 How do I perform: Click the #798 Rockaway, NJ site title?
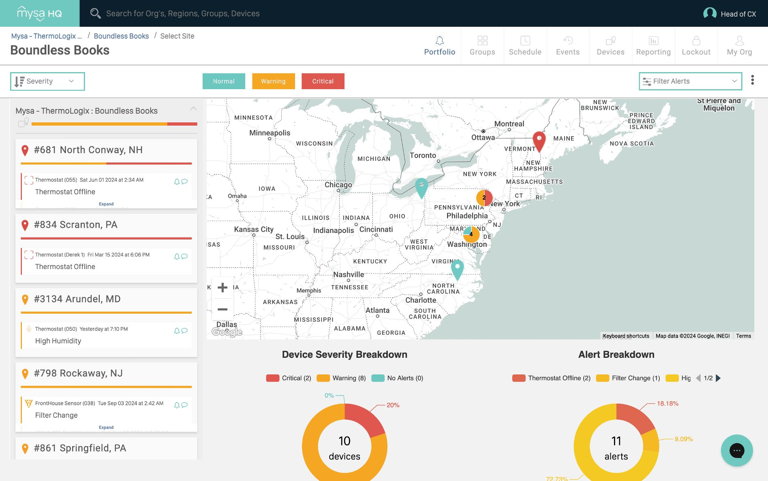click(x=78, y=374)
